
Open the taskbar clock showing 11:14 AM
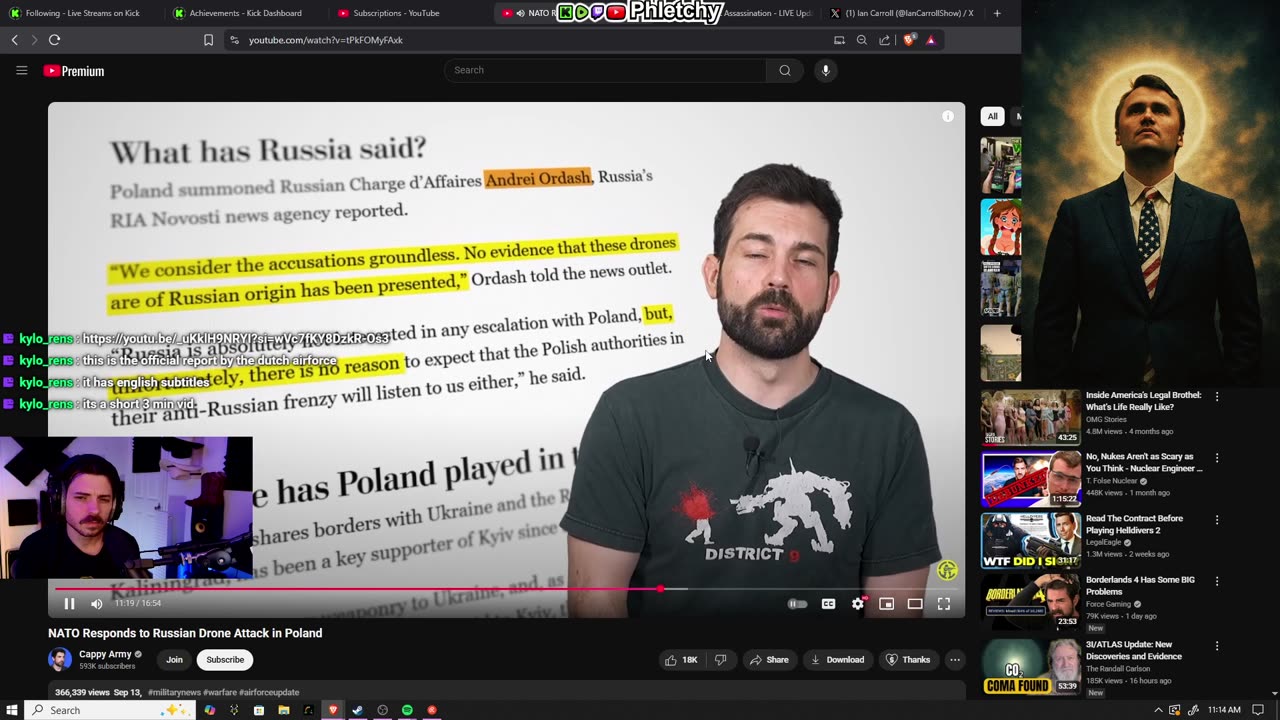(x=1223, y=710)
